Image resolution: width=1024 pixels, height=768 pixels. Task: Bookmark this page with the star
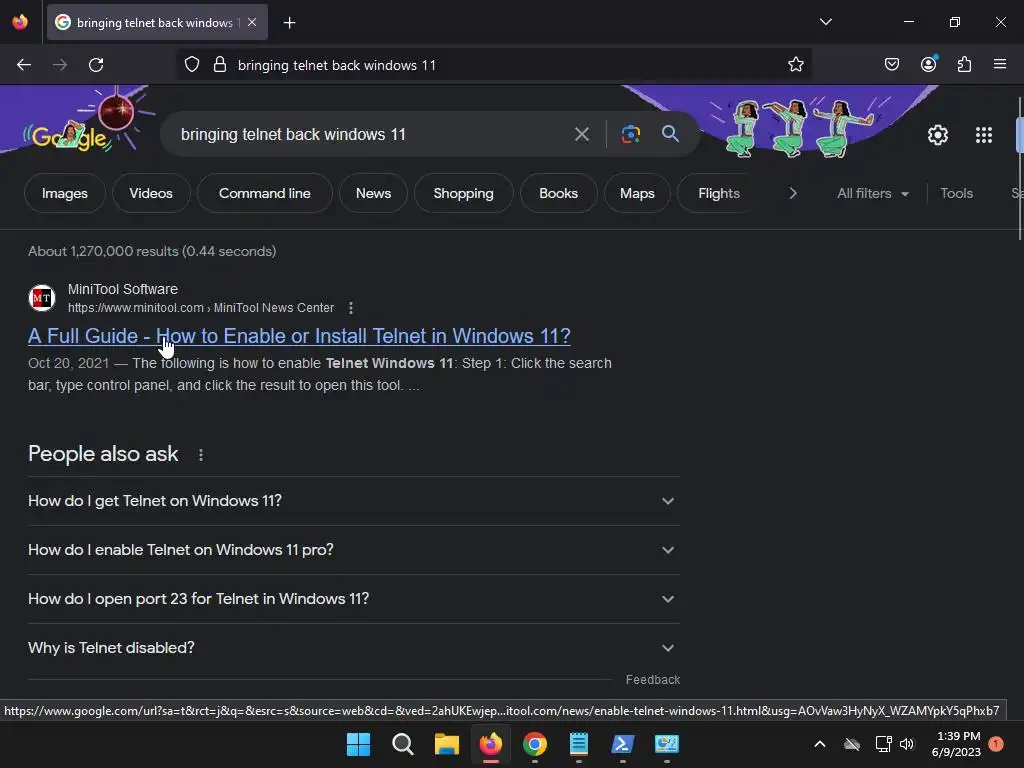[x=795, y=65]
